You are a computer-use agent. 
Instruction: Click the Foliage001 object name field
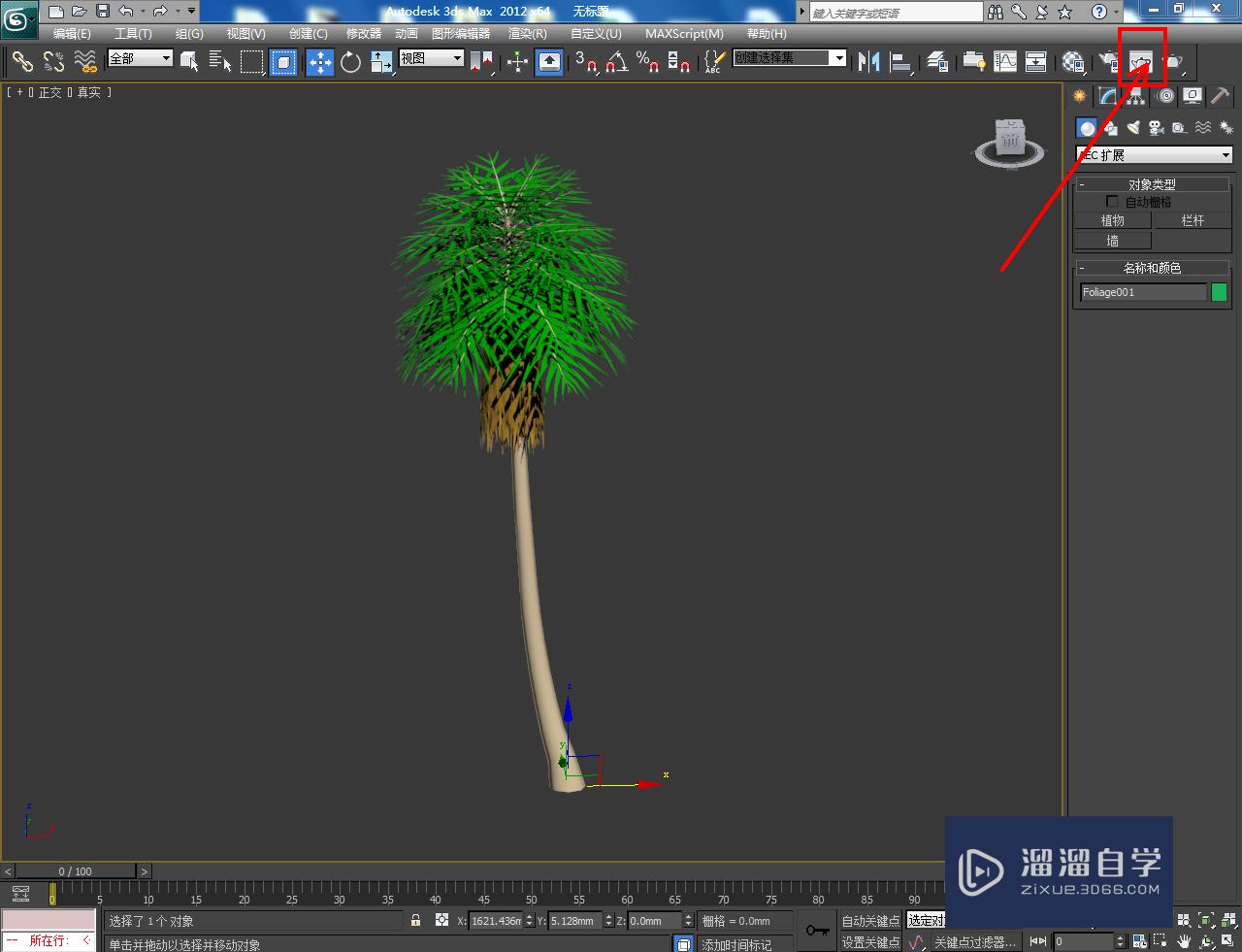(x=1143, y=292)
